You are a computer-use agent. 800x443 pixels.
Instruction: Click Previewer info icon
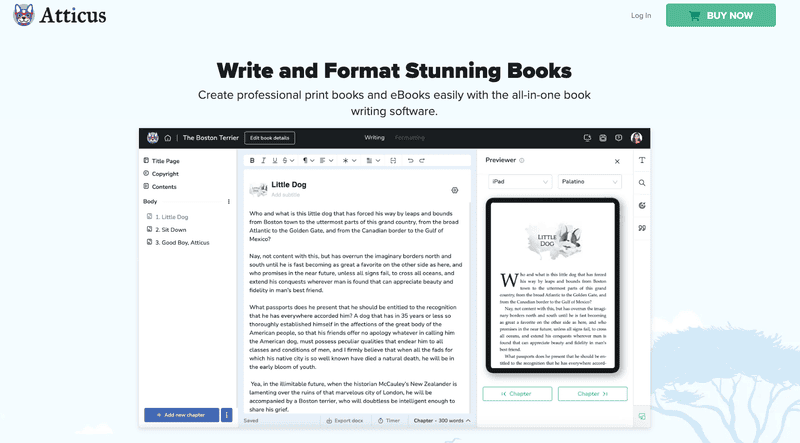(x=521, y=160)
